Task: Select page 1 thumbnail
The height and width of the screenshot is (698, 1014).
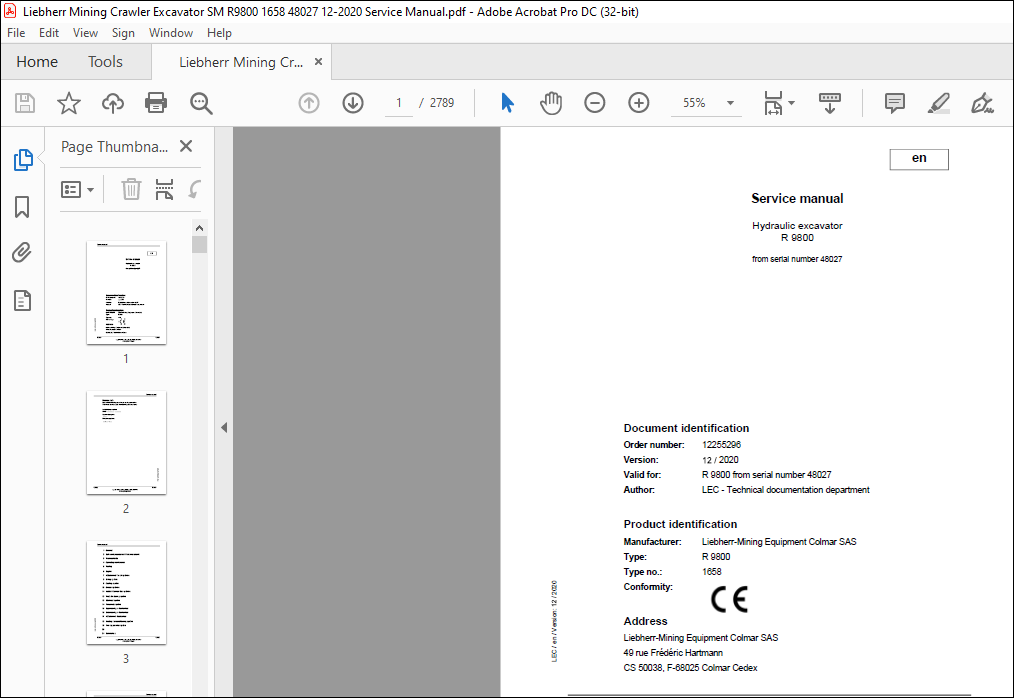Action: (126, 292)
